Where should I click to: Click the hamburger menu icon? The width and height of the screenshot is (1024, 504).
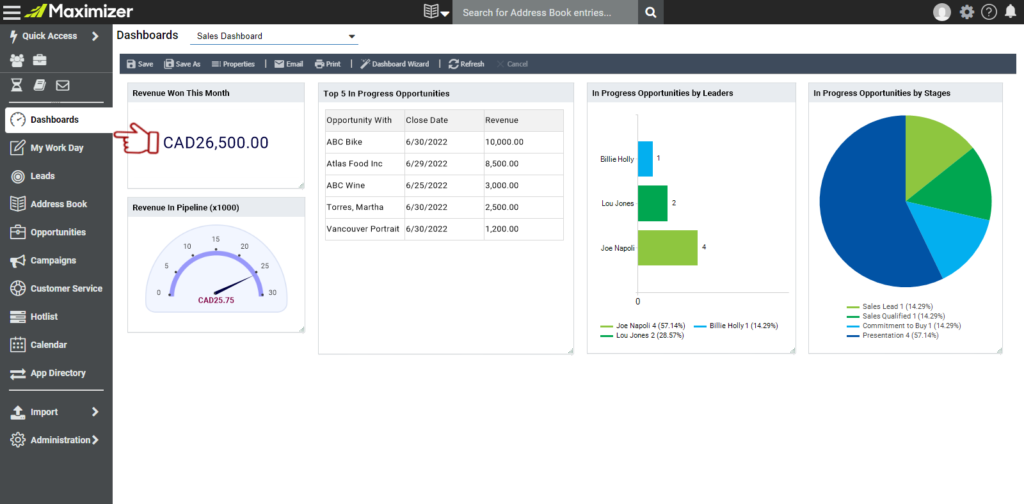(x=12, y=12)
